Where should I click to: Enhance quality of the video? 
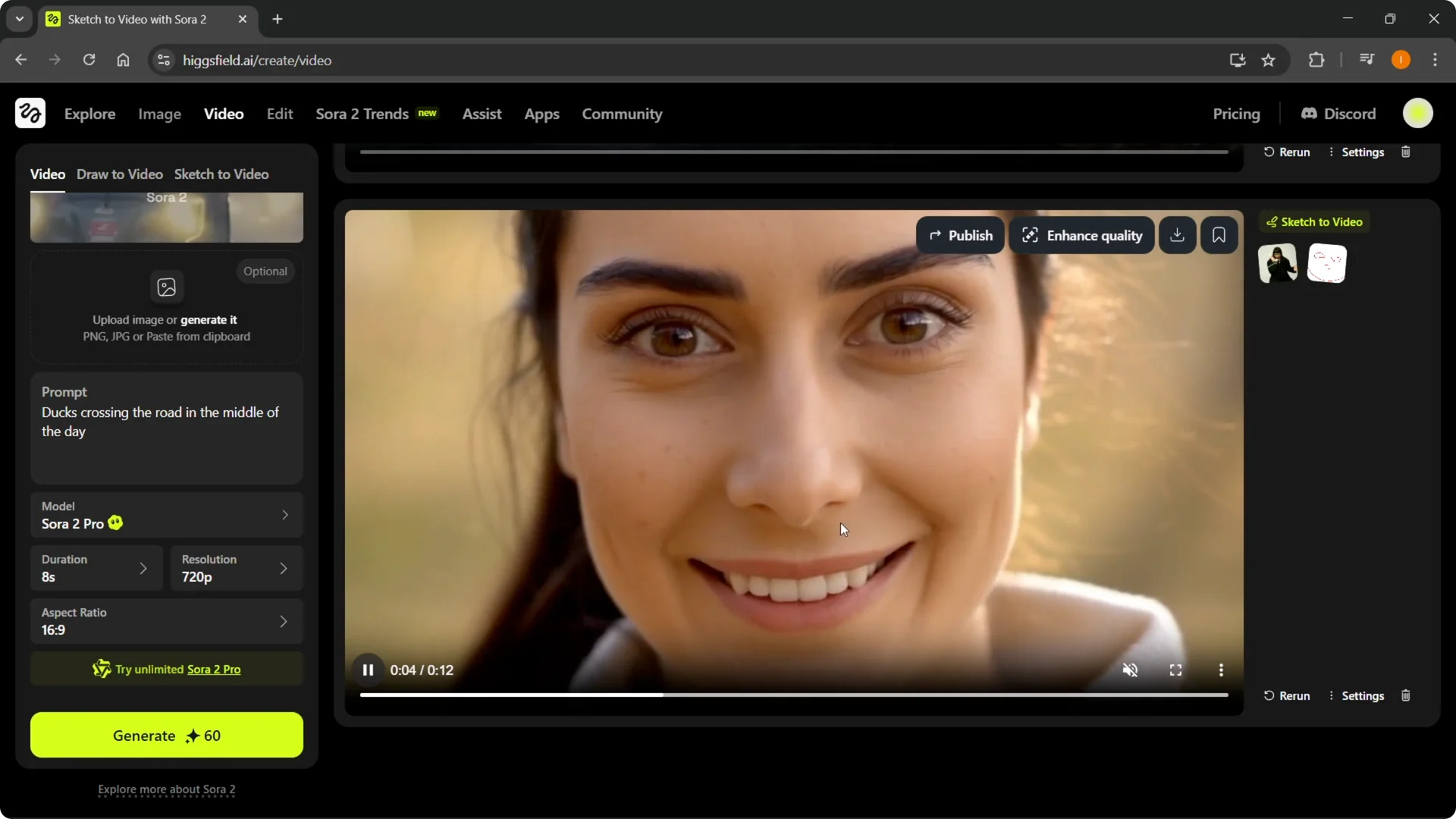click(1082, 235)
